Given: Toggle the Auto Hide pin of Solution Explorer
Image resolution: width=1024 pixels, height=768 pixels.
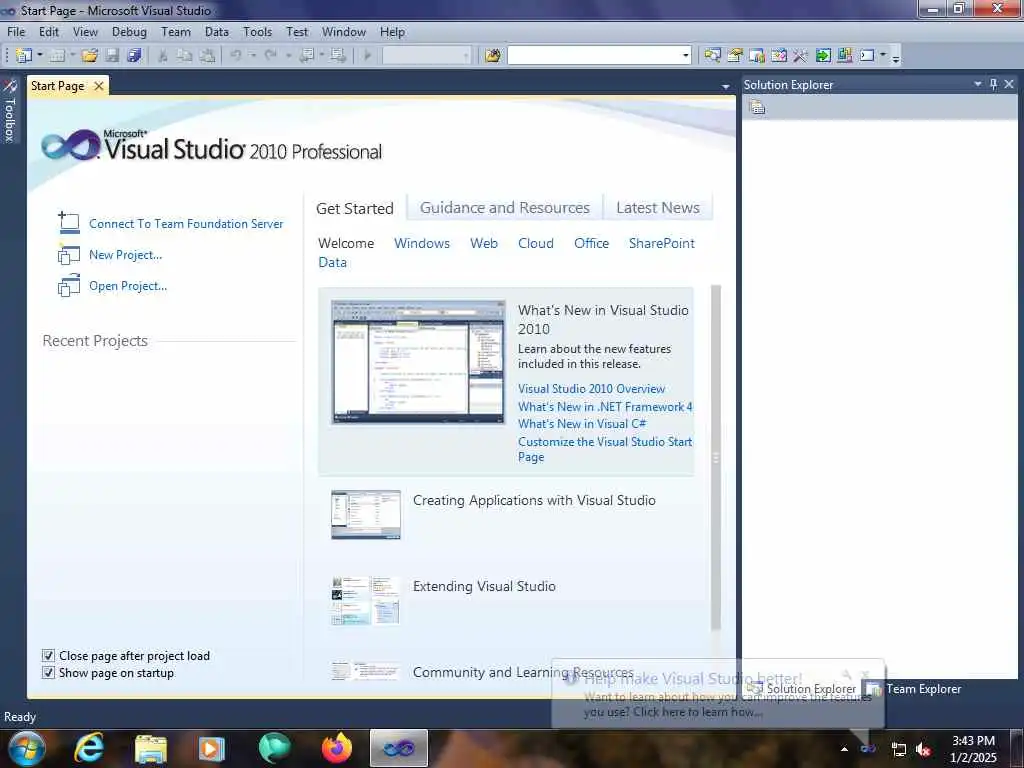Looking at the screenshot, I should pos(993,84).
